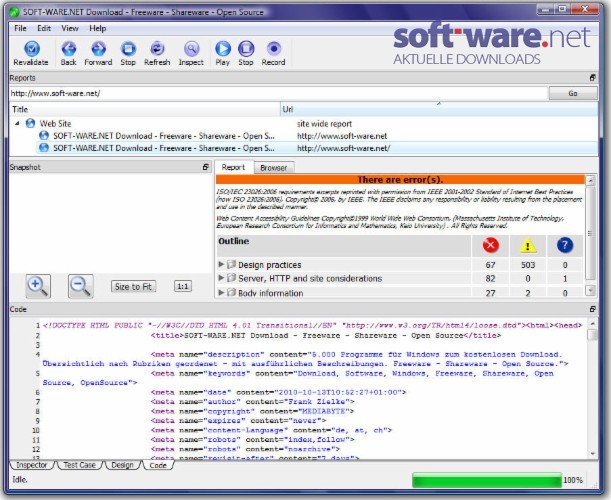Click the Size to Fit button
This screenshot has width=611, height=500.
tap(133, 286)
